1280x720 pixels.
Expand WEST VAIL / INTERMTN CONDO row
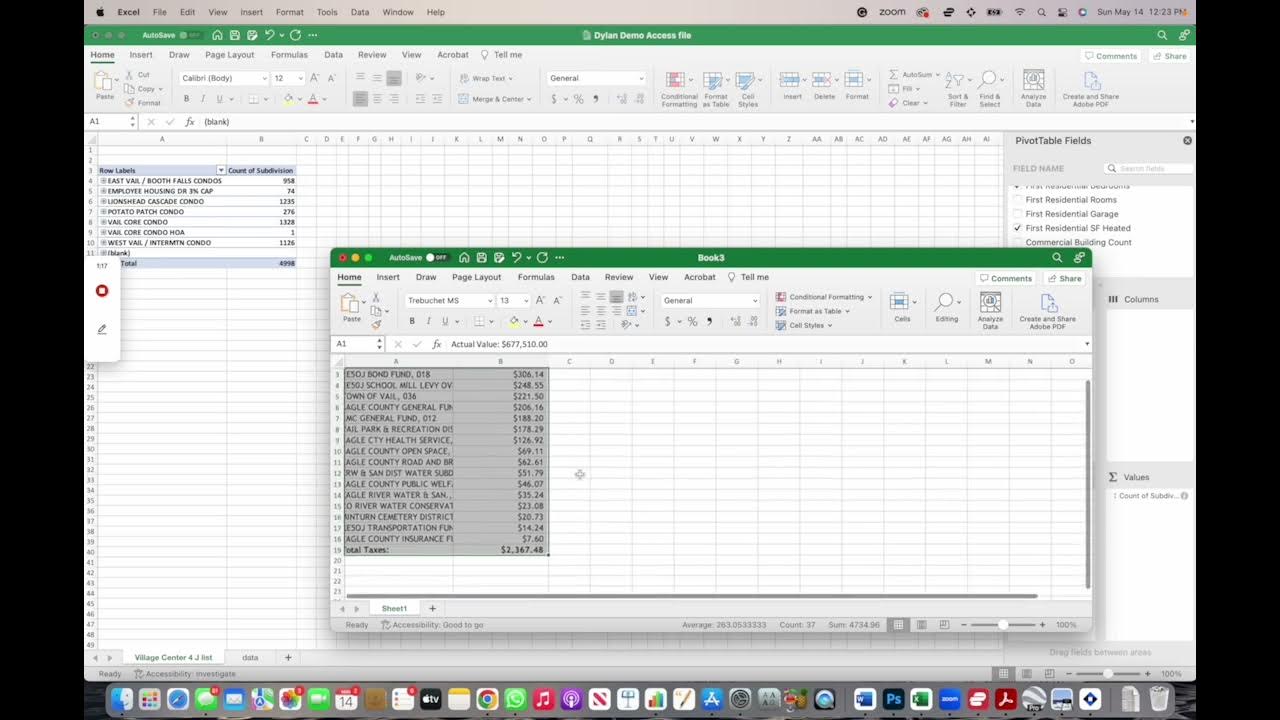(x=103, y=243)
